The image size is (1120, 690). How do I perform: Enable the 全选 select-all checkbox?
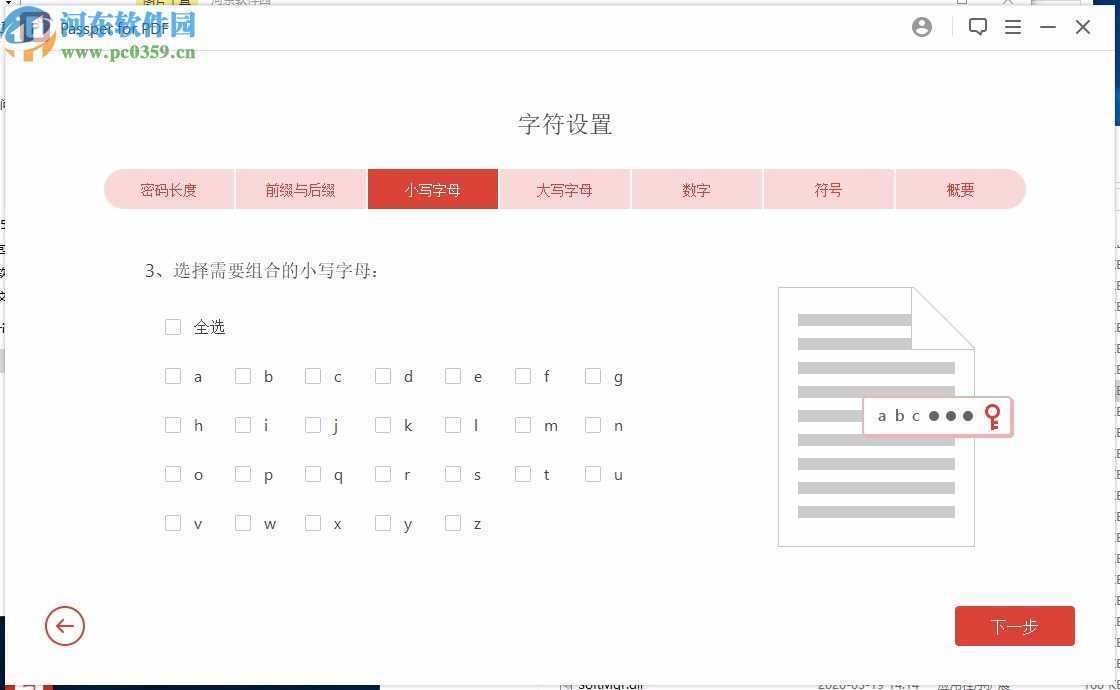pos(173,327)
